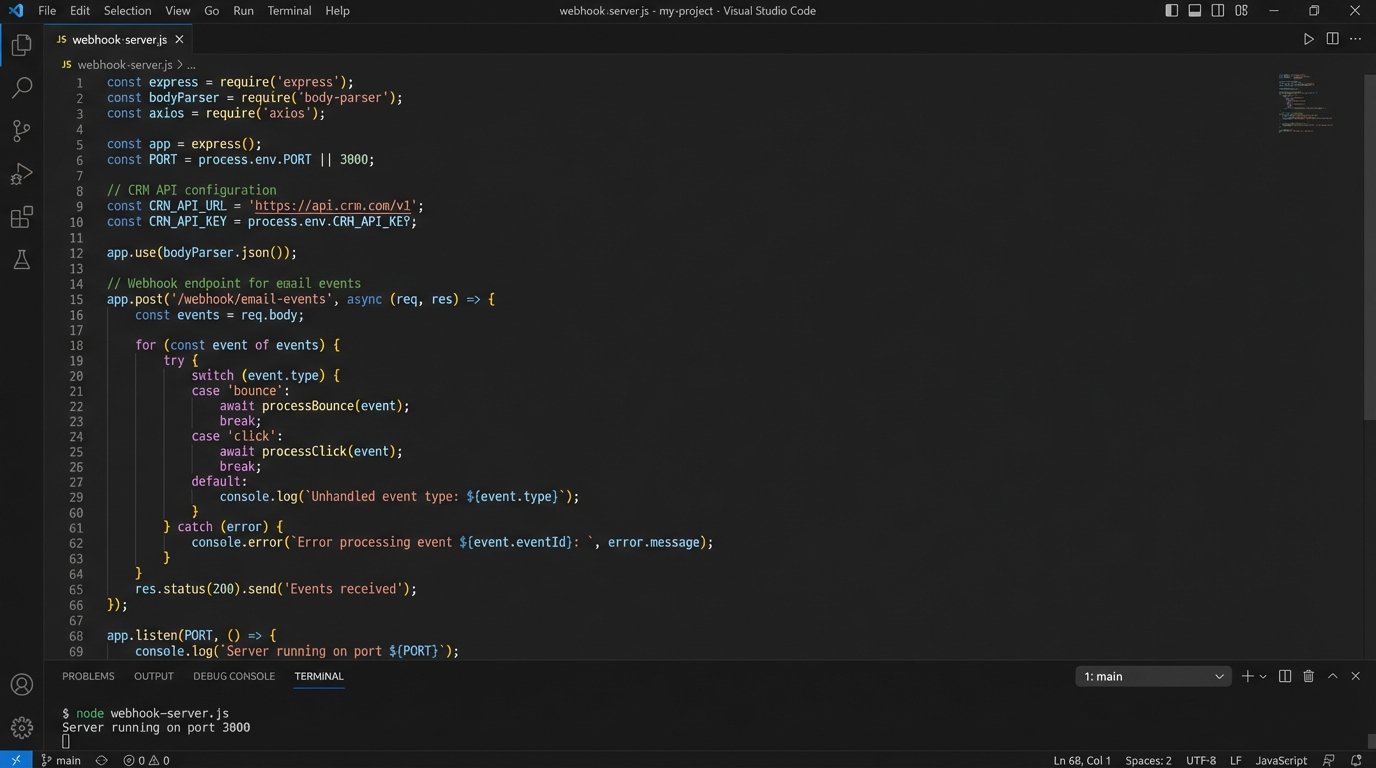This screenshot has width=1376, height=768.
Task: Open the Source Control view
Action: coord(21,131)
